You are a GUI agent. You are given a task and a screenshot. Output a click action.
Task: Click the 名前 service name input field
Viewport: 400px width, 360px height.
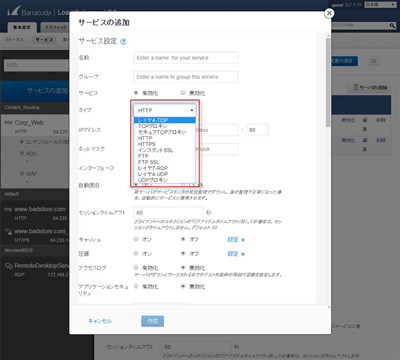[x=186, y=58]
